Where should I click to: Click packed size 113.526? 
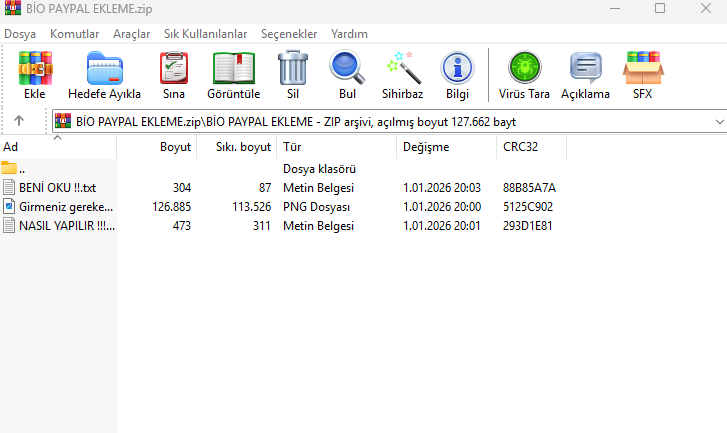click(251, 207)
